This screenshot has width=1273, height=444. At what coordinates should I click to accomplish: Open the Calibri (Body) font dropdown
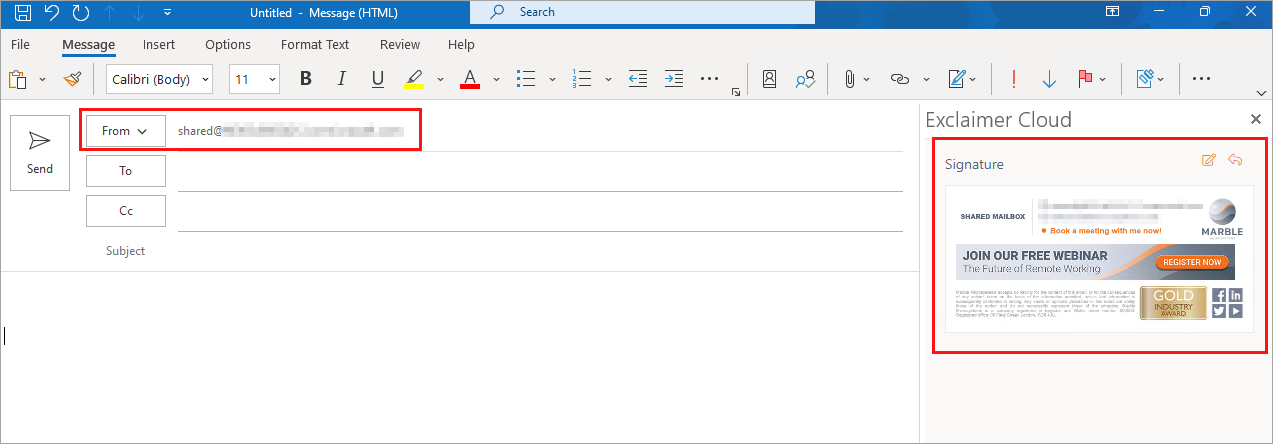160,79
